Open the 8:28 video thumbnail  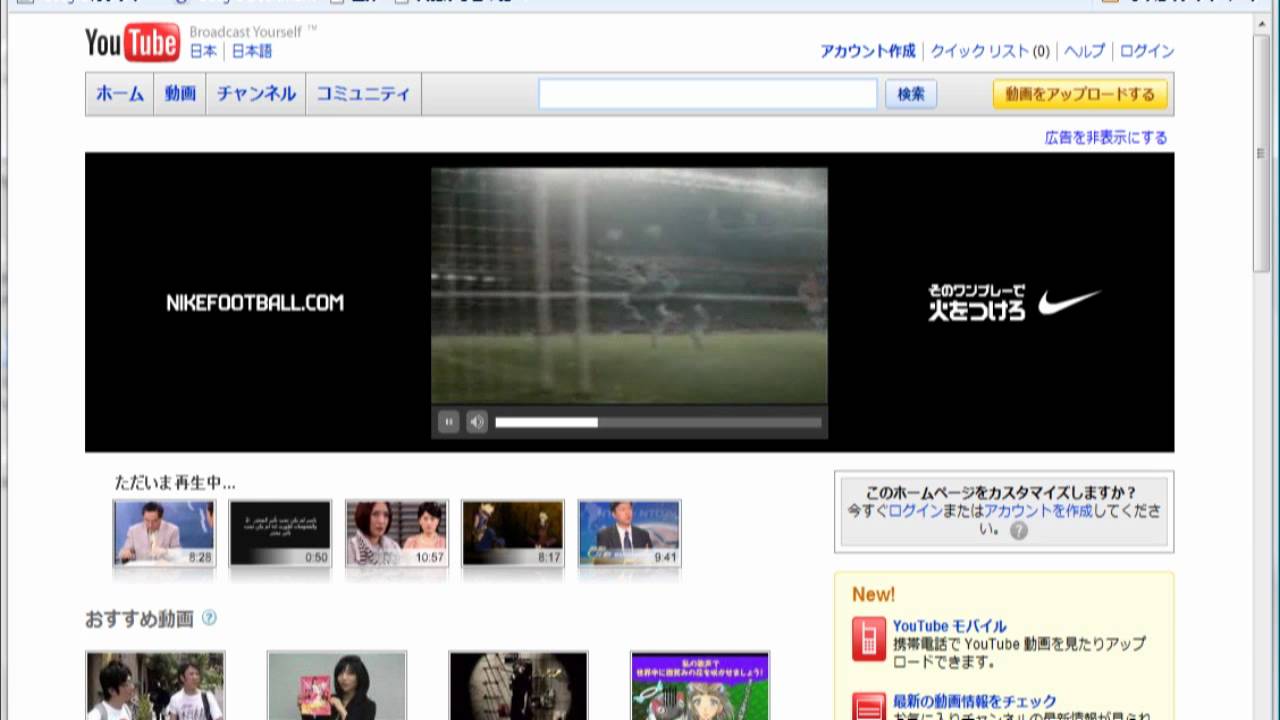tap(164, 534)
